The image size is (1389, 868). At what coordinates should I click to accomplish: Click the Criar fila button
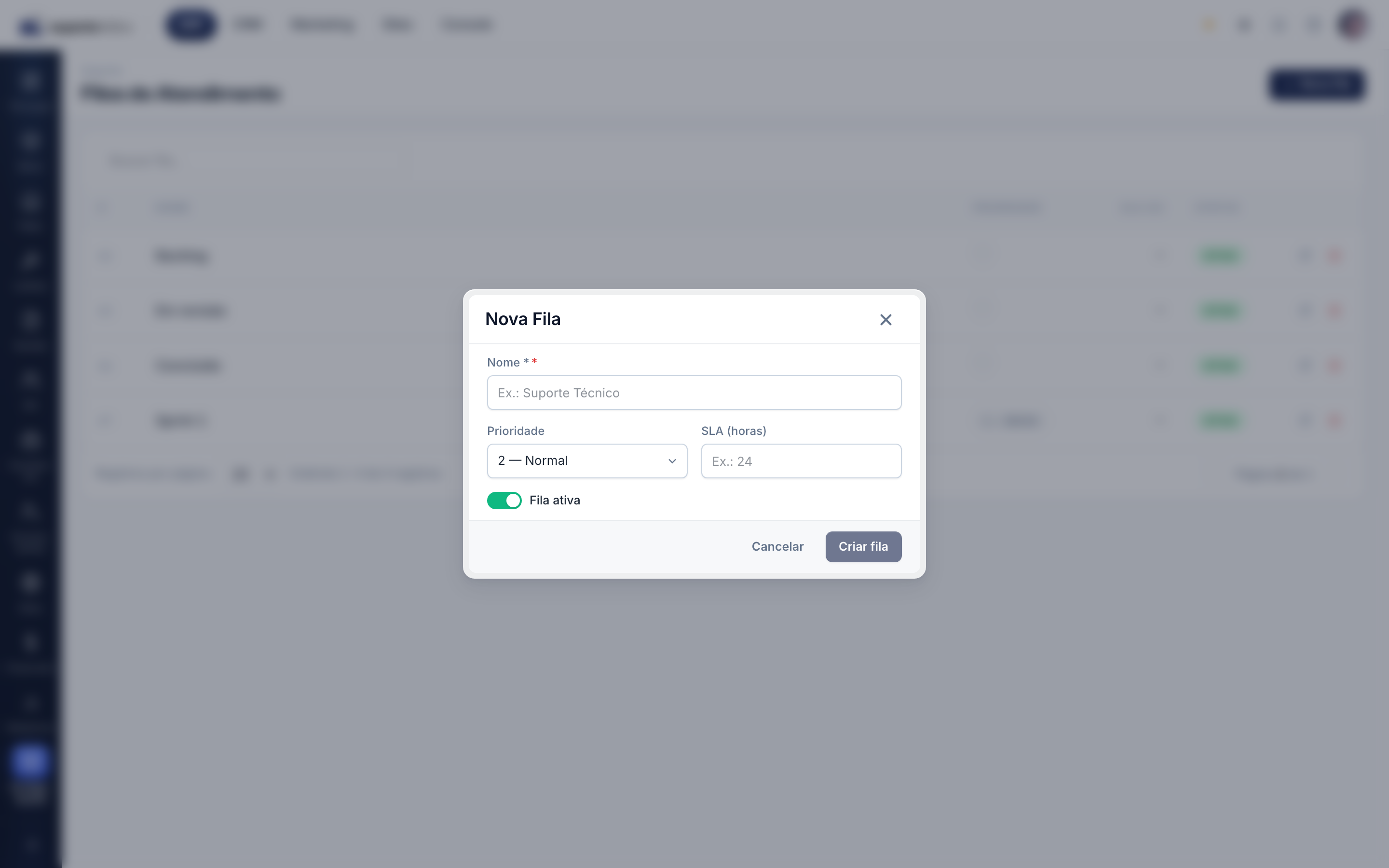click(863, 546)
